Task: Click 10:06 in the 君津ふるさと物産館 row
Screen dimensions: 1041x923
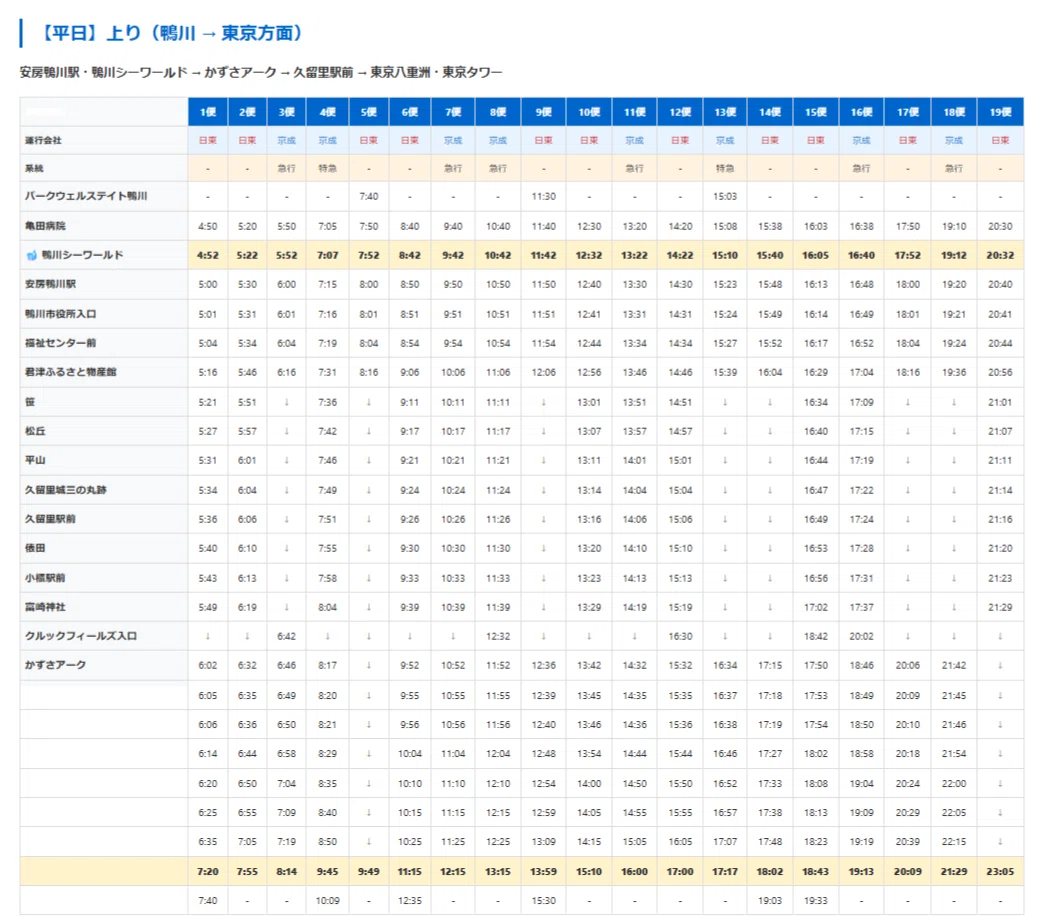Action: coord(453,373)
